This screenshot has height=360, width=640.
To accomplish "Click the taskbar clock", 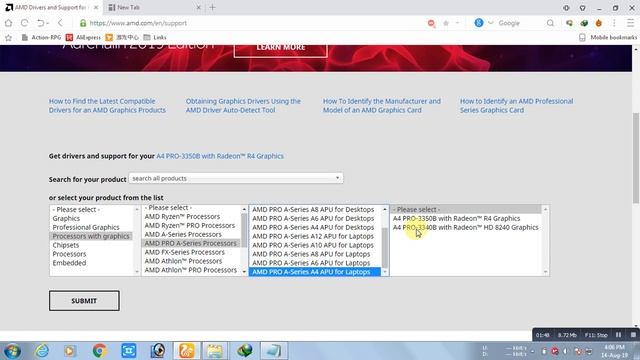I will pyautogui.click(x=613, y=351).
